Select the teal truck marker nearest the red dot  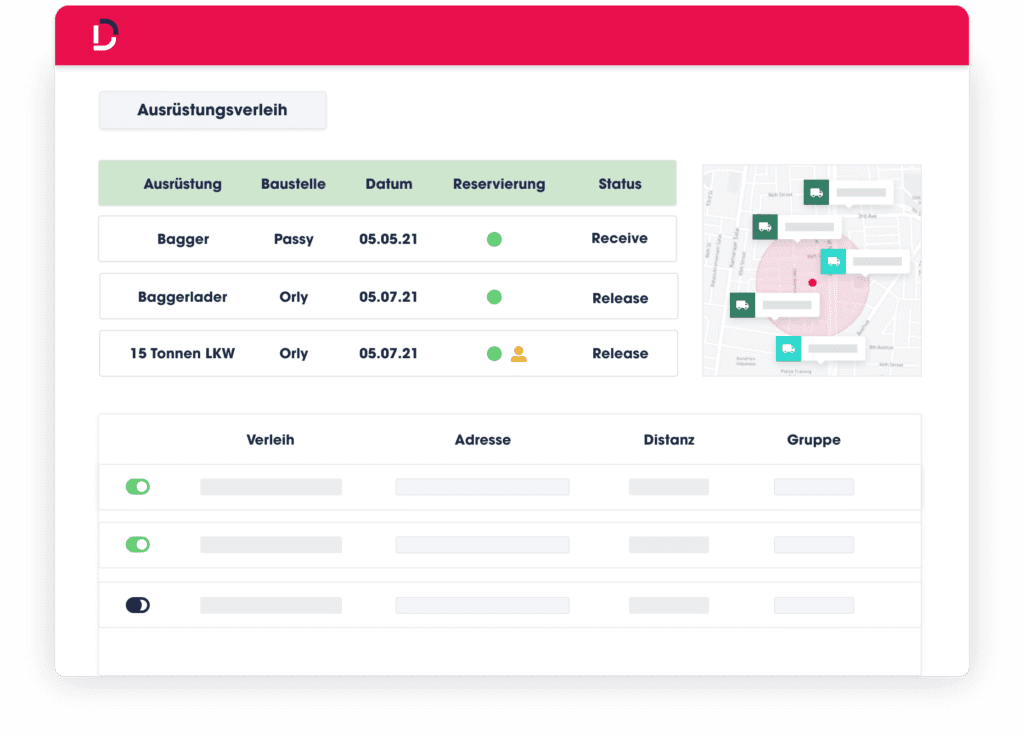tap(833, 262)
